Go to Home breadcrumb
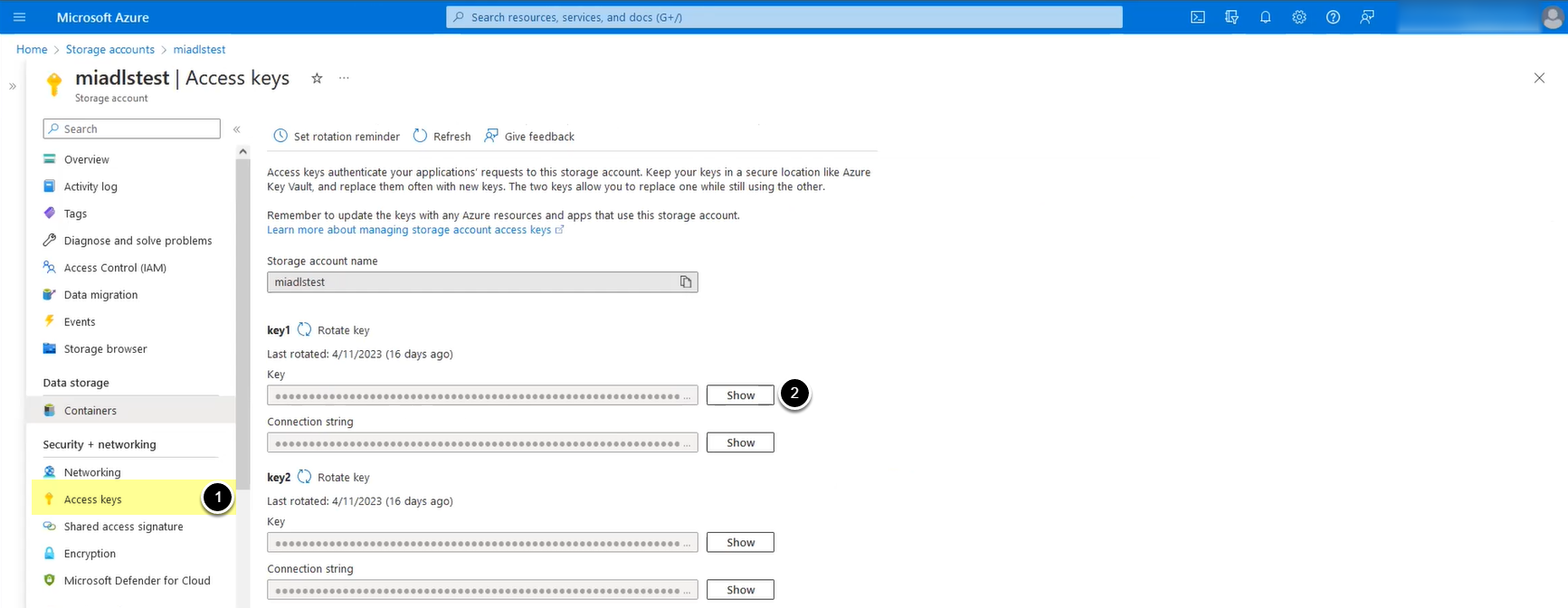 pyautogui.click(x=32, y=50)
